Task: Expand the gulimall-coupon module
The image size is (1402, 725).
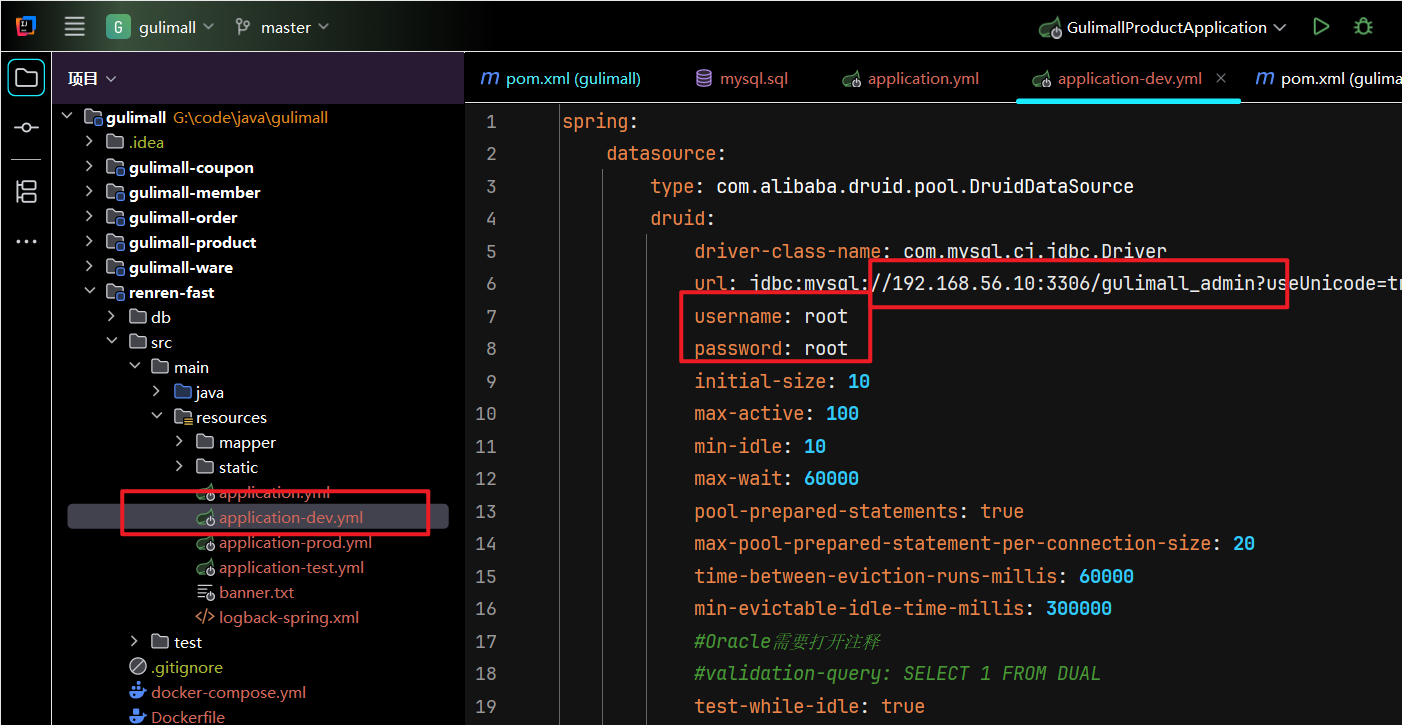Action: click(x=89, y=167)
